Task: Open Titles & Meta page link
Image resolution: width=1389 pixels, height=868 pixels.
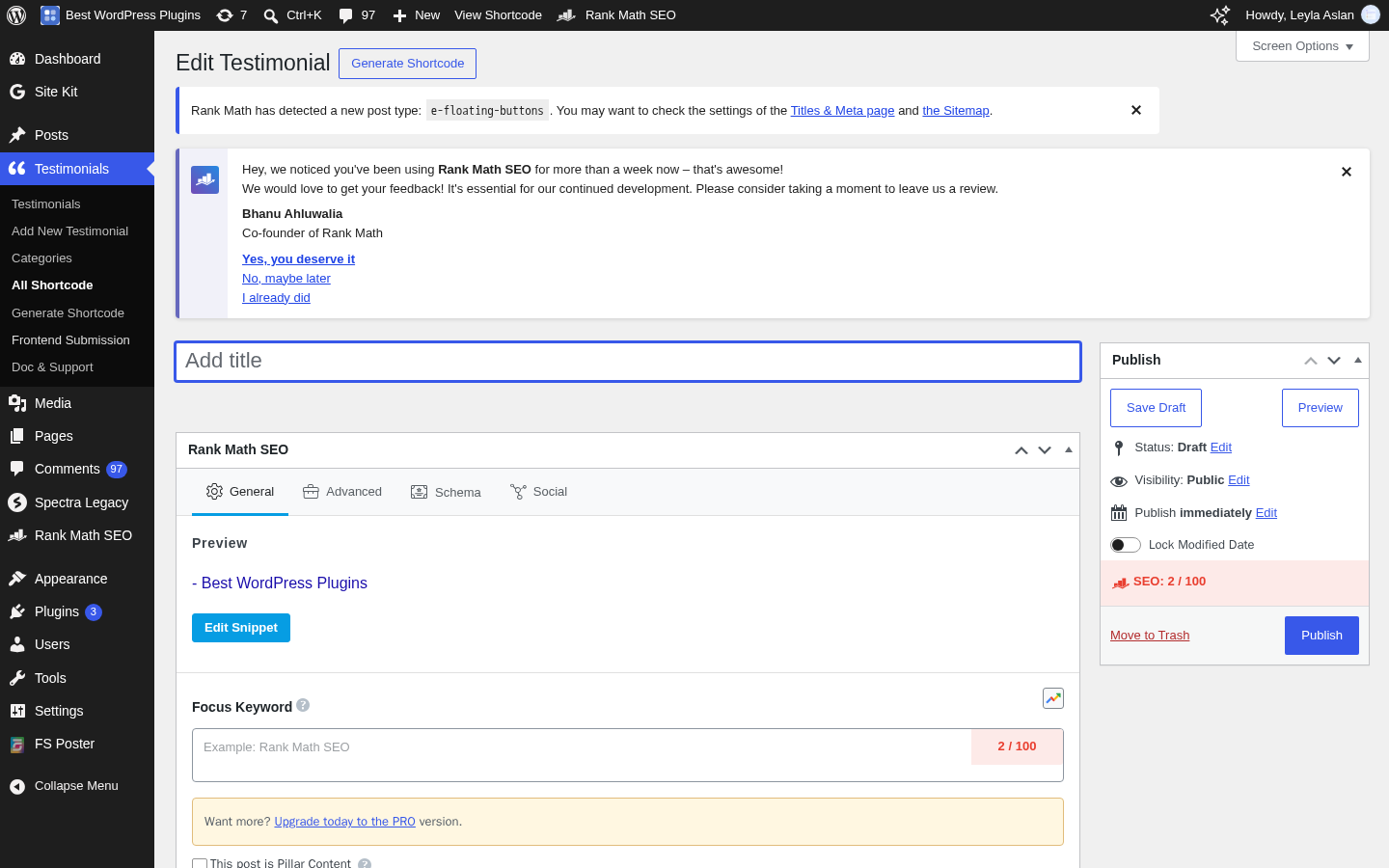Action: point(842,111)
